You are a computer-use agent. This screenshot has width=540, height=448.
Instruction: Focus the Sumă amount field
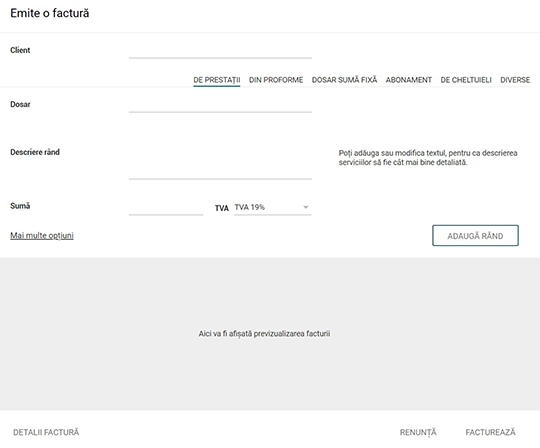tap(166, 207)
